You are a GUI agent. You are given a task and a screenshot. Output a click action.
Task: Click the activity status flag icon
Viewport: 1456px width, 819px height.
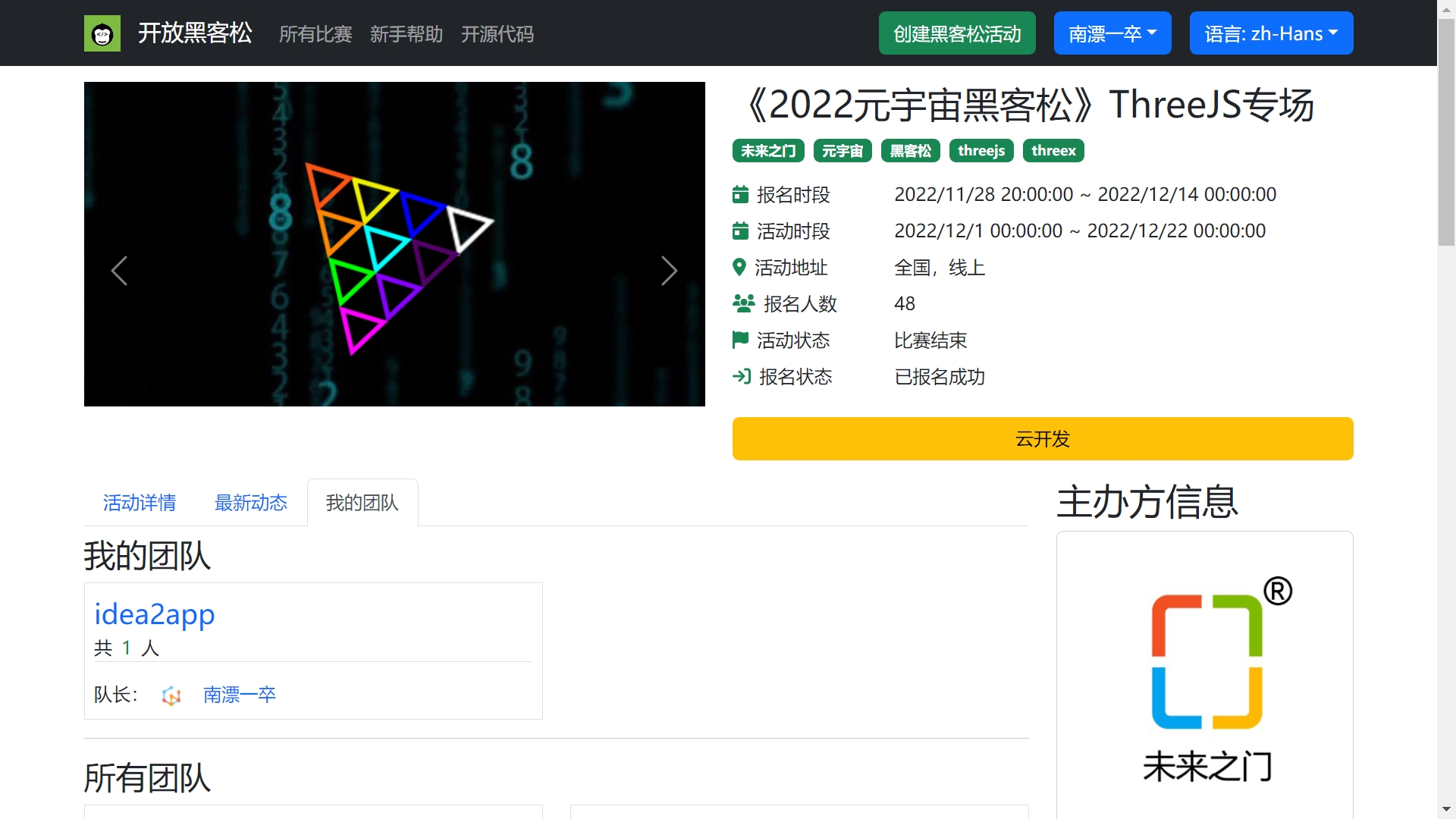(740, 340)
